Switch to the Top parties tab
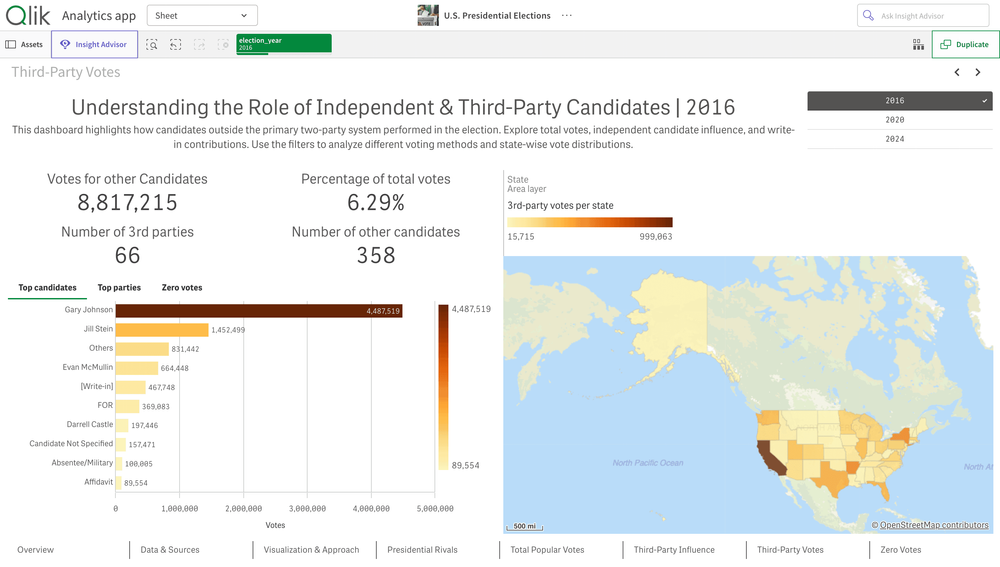 point(119,288)
